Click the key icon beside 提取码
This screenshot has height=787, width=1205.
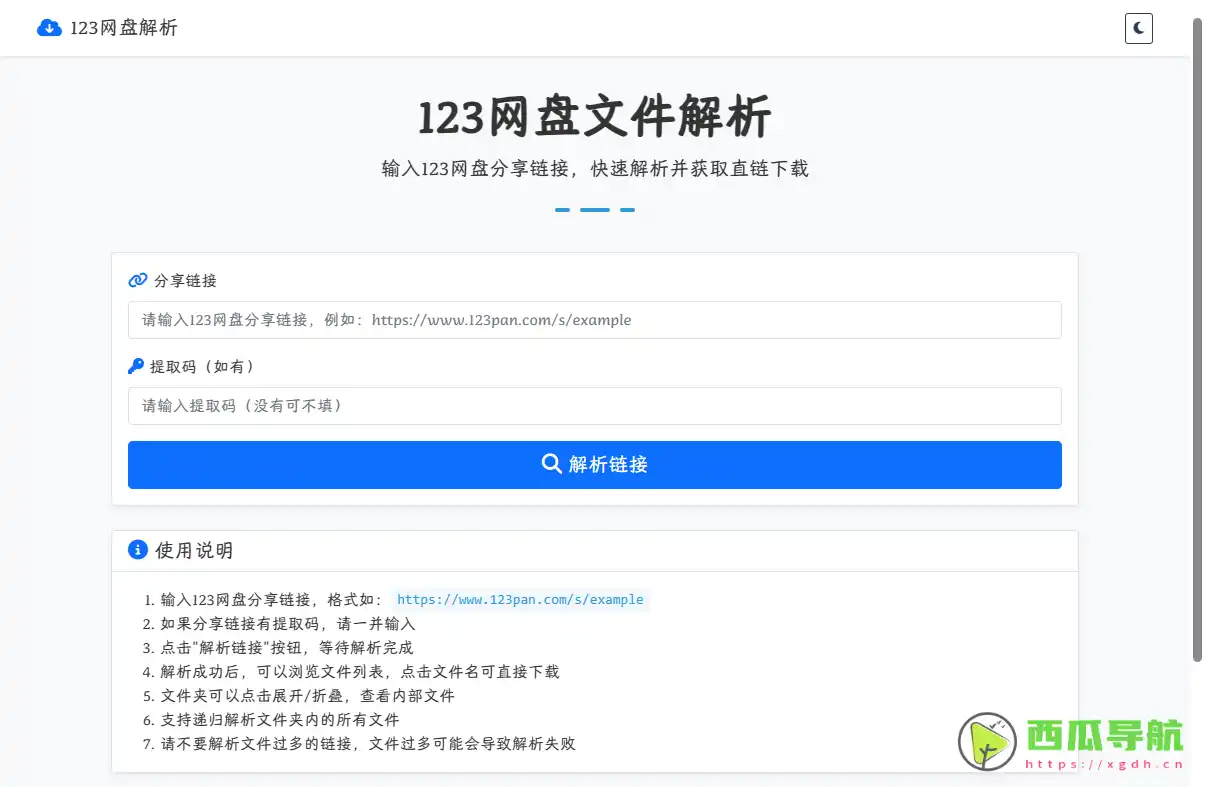135,365
